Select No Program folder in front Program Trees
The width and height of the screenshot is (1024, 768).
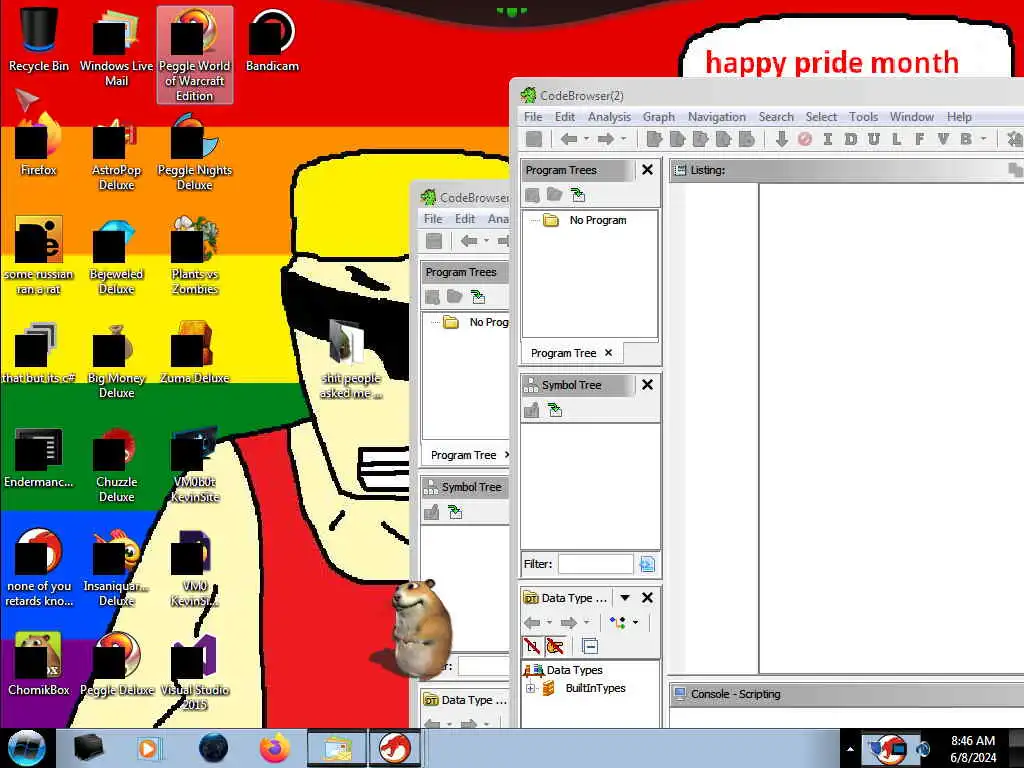pos(585,220)
